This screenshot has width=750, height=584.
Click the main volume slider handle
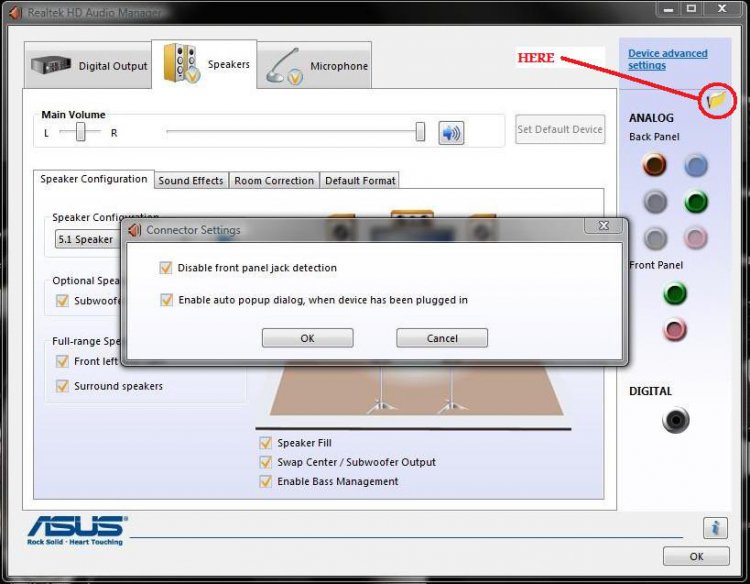420,132
